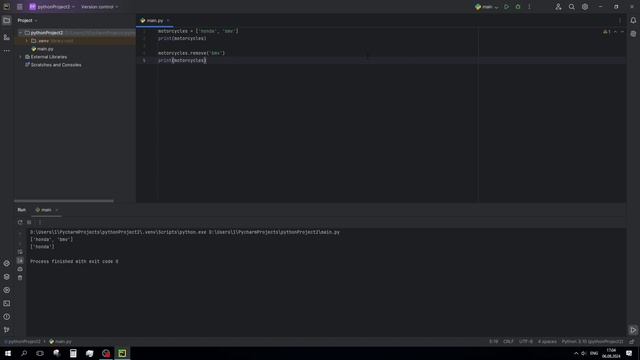Viewport: 640px width, 360px height.
Task: Open the pythonProject2 project dropdown in title bar
Action: tap(52, 7)
